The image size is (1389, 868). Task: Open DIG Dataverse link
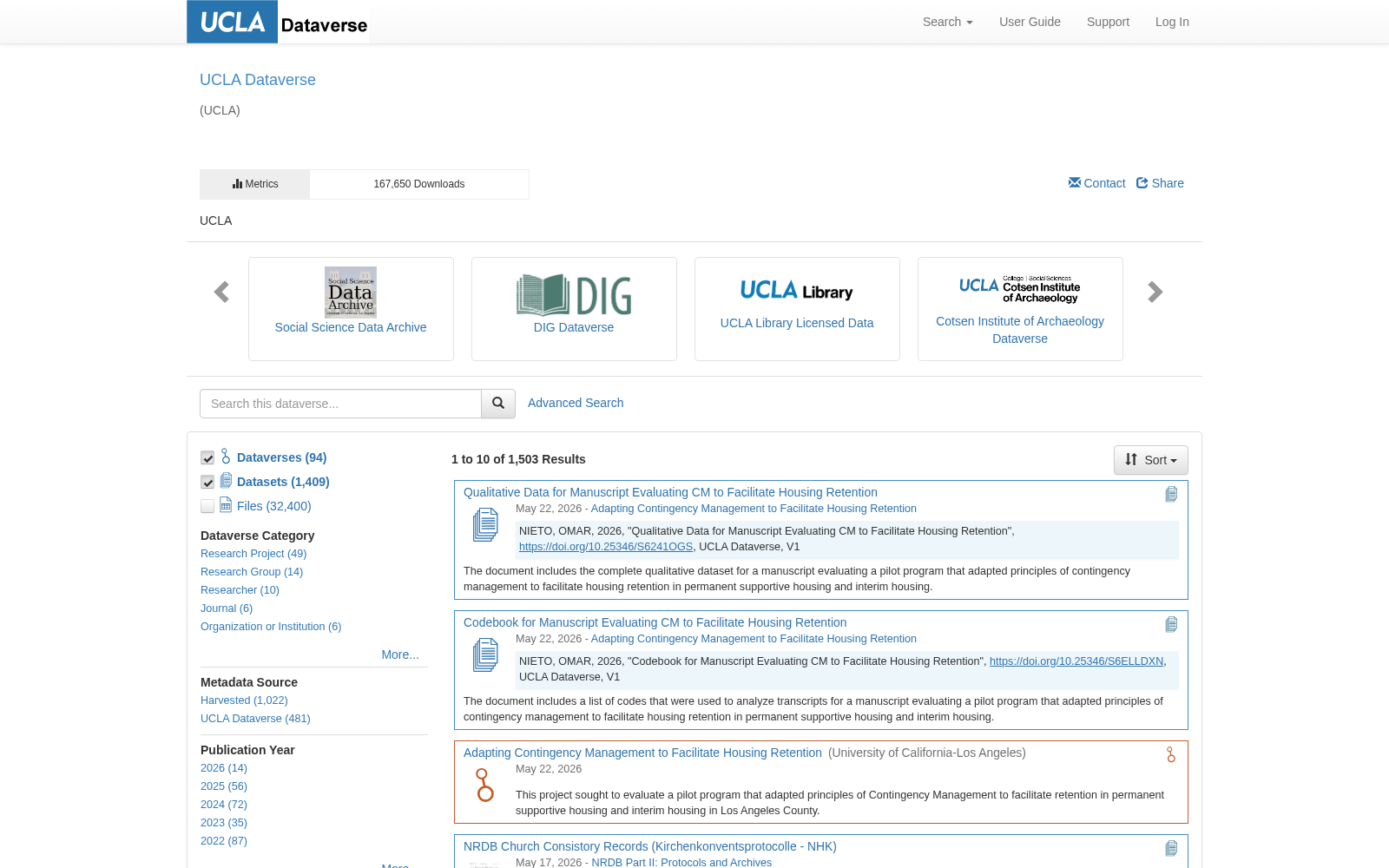pos(574,327)
